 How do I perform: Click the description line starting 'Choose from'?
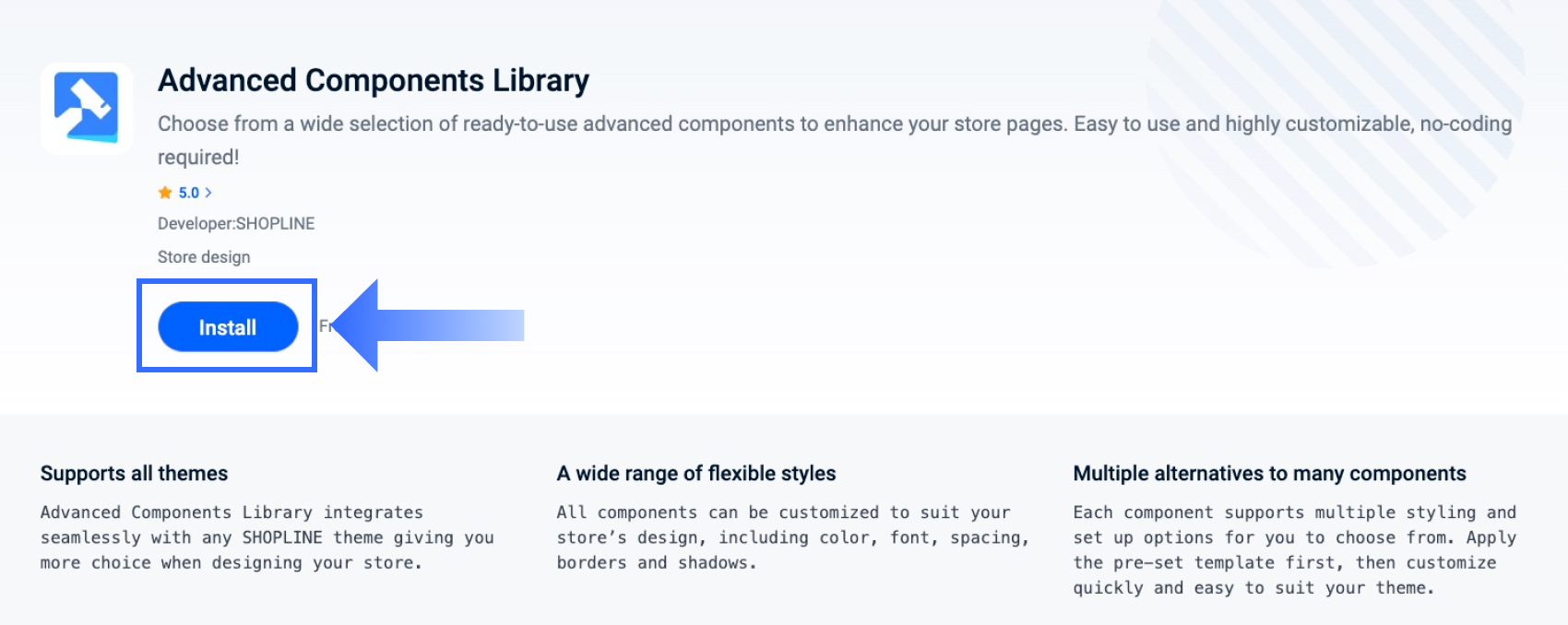click(835, 124)
